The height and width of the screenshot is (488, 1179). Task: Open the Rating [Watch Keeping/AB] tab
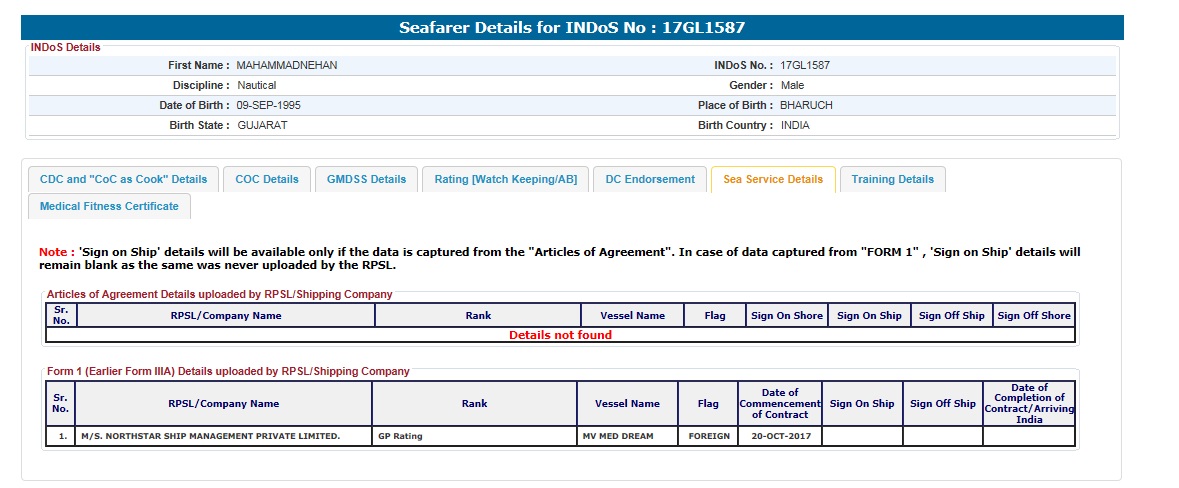click(505, 180)
